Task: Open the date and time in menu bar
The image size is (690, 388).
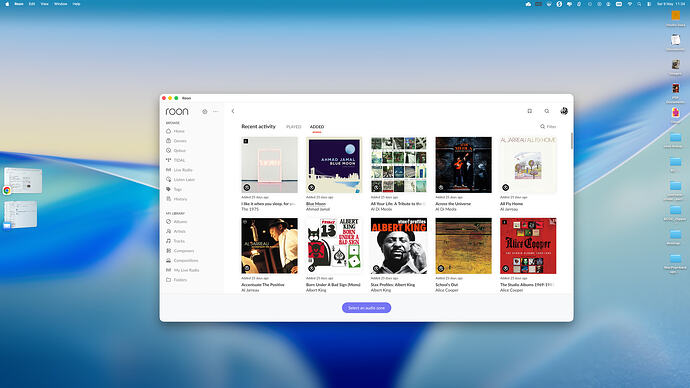Action: pos(671,4)
